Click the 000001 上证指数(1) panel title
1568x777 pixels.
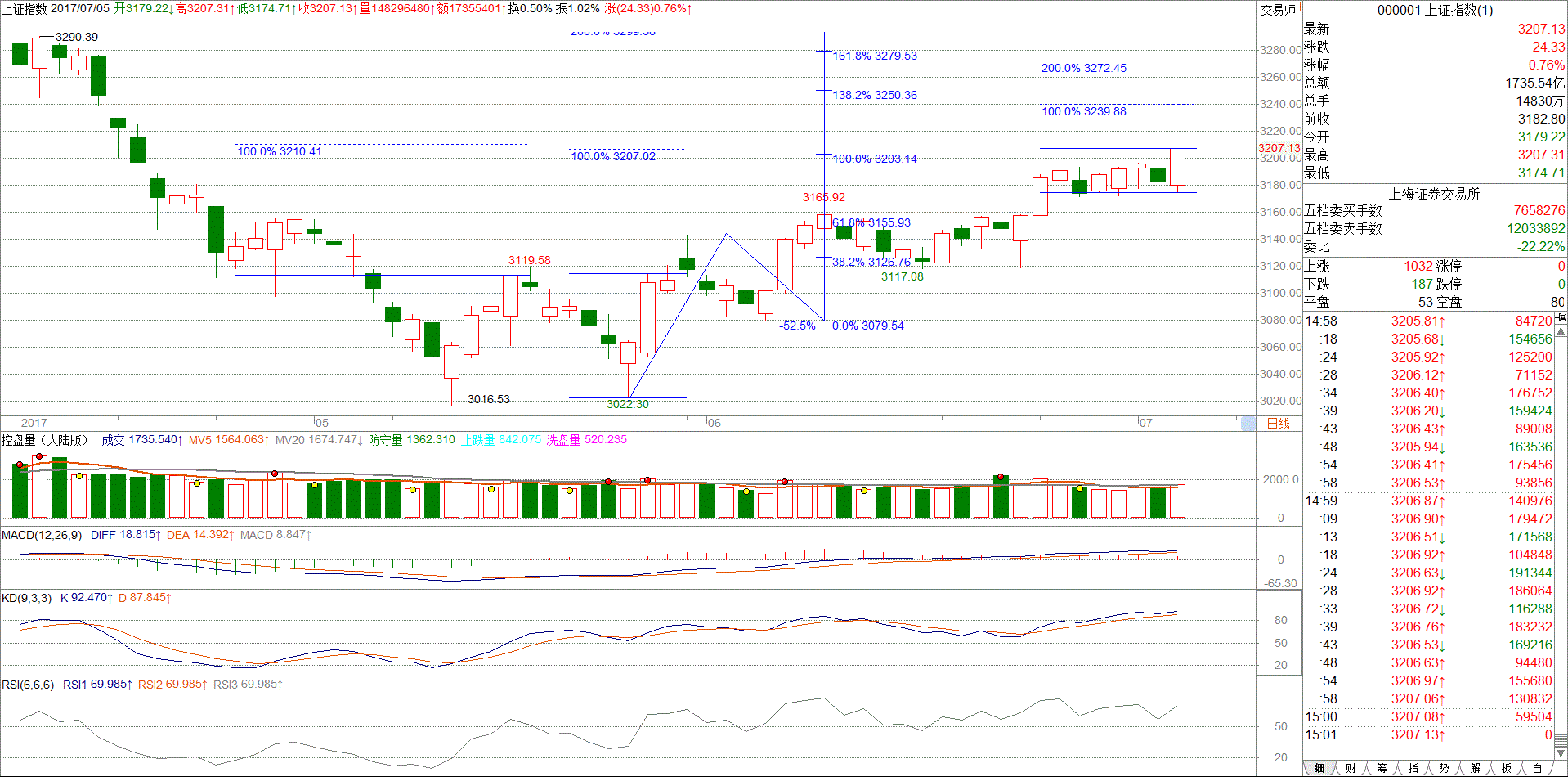pyautogui.click(x=1435, y=11)
